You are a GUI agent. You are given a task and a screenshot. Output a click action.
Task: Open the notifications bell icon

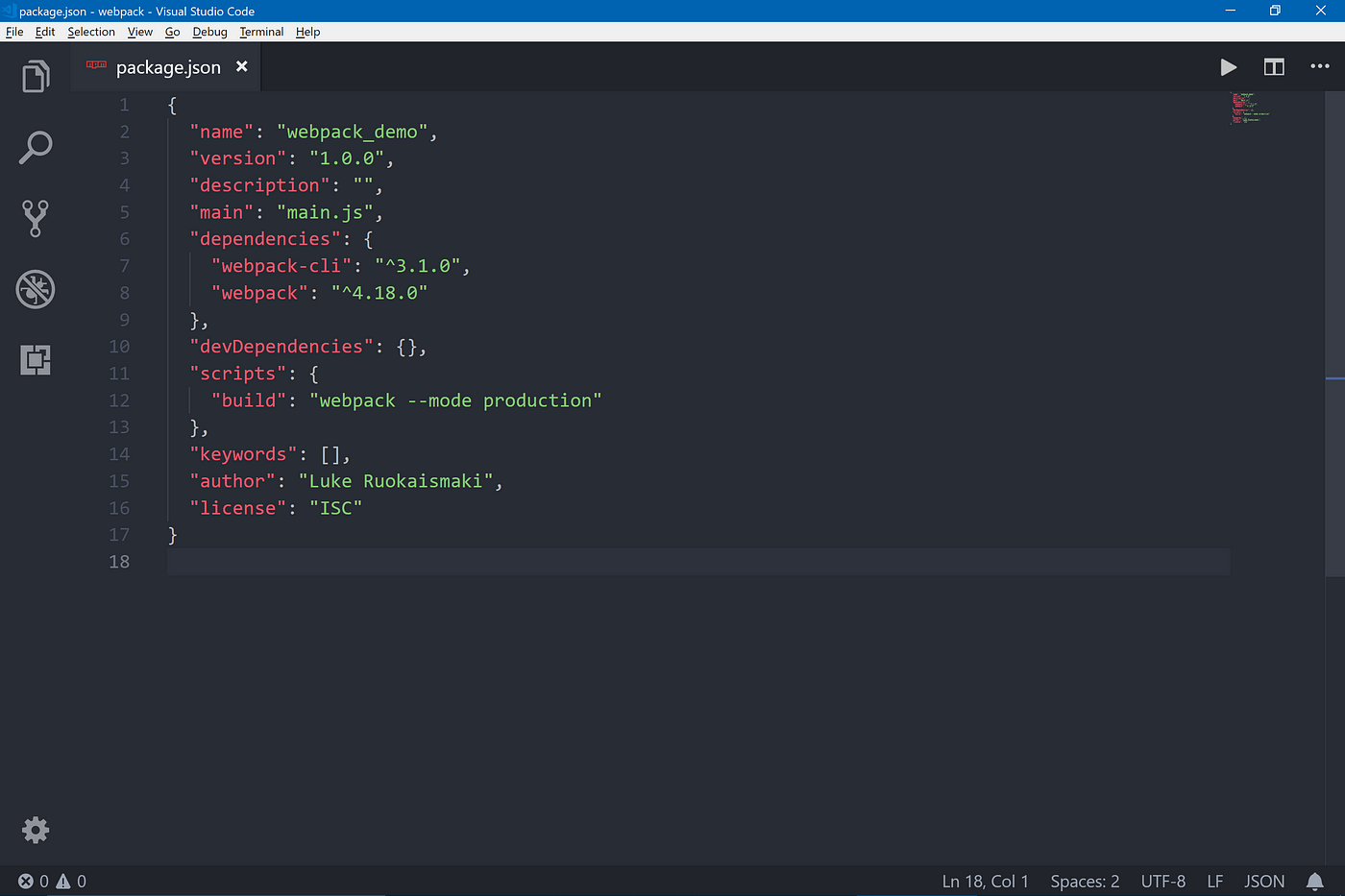click(1315, 881)
